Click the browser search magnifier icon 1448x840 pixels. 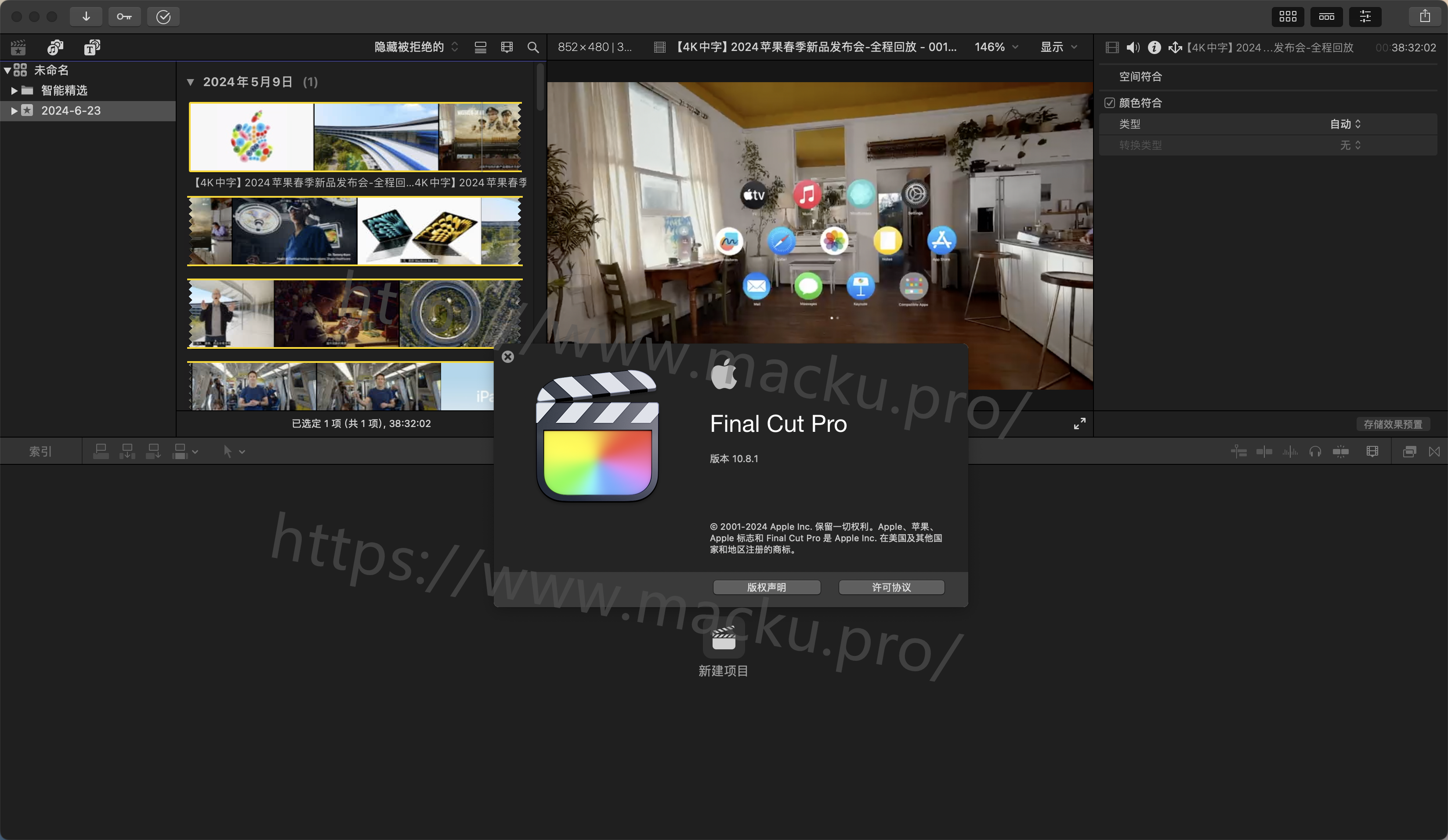(x=533, y=47)
